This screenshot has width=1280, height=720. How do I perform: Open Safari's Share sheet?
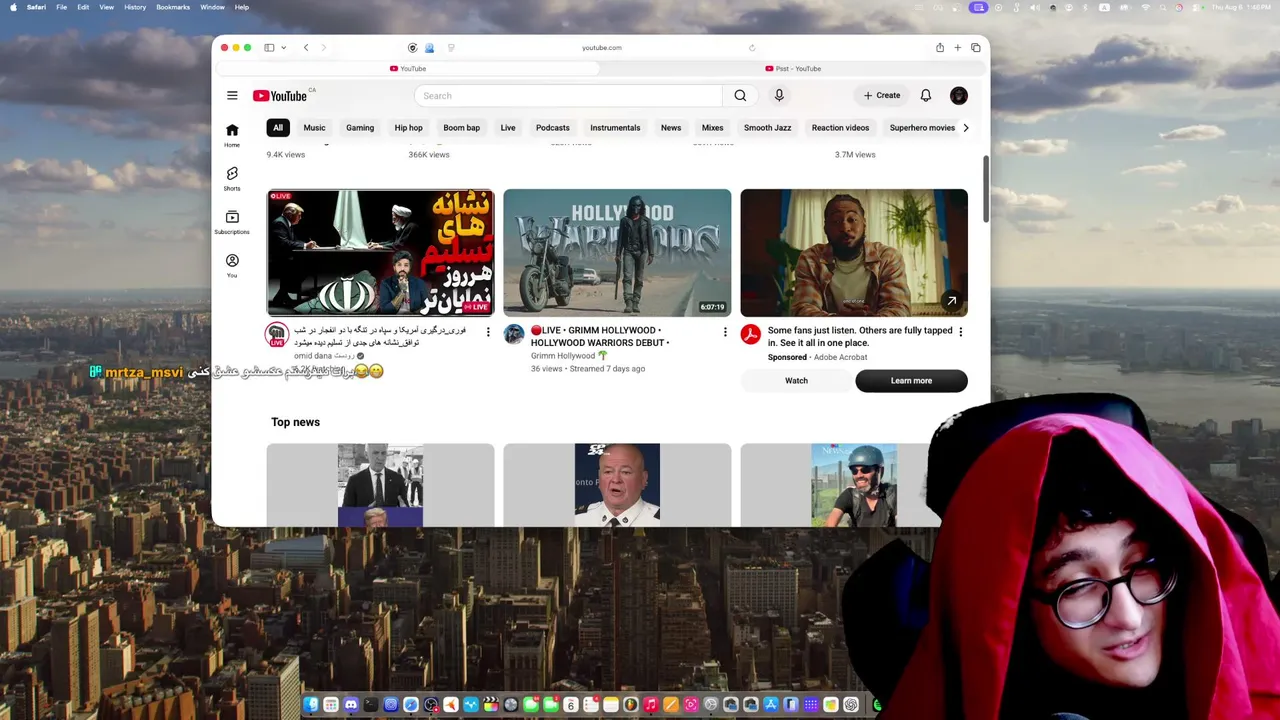[x=940, y=48]
